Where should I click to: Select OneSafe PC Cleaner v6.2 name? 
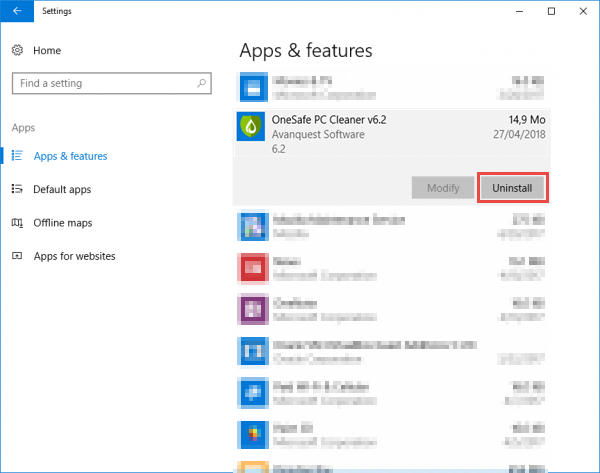coord(329,120)
